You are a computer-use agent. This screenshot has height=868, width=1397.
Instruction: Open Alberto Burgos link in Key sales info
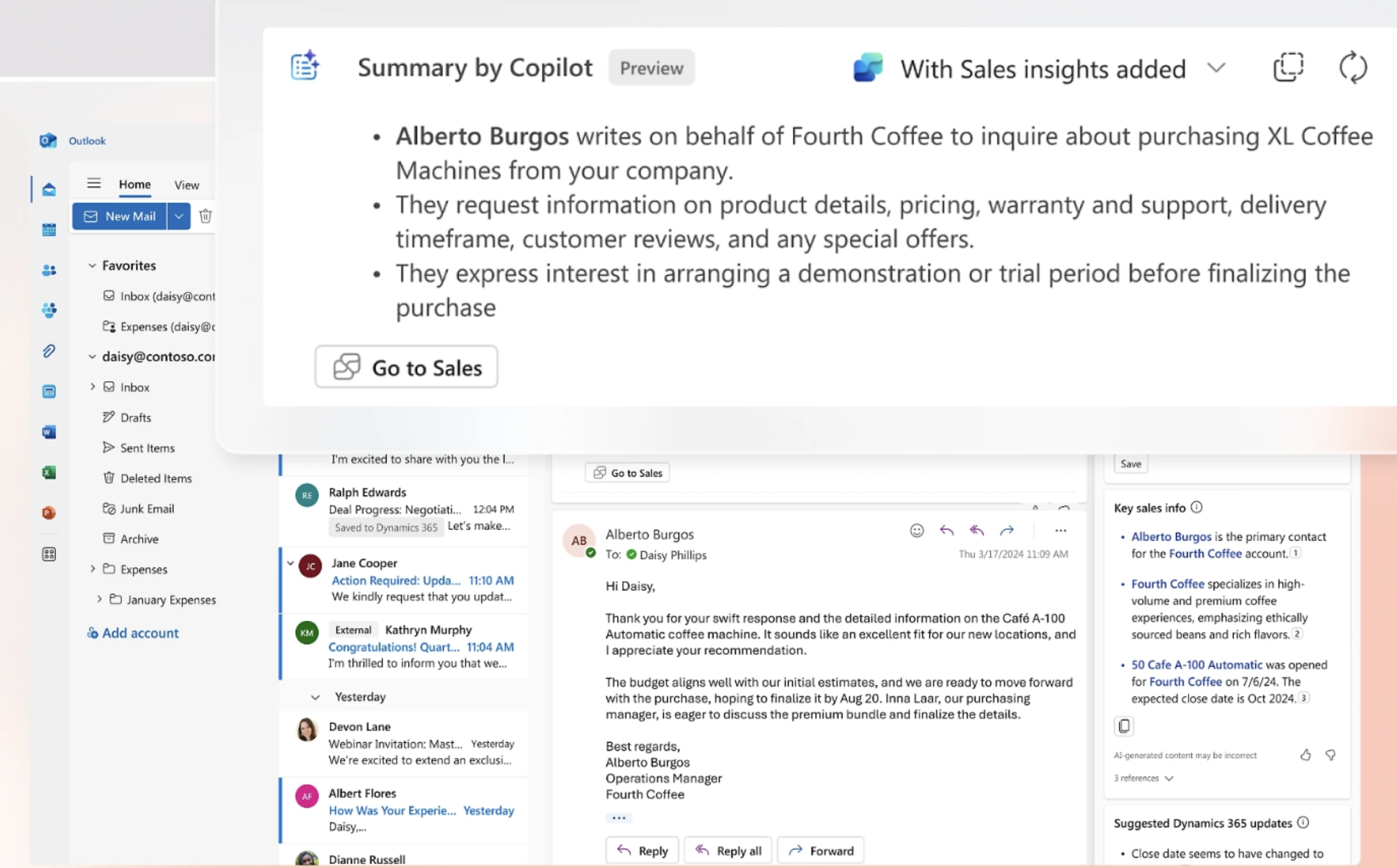1172,536
